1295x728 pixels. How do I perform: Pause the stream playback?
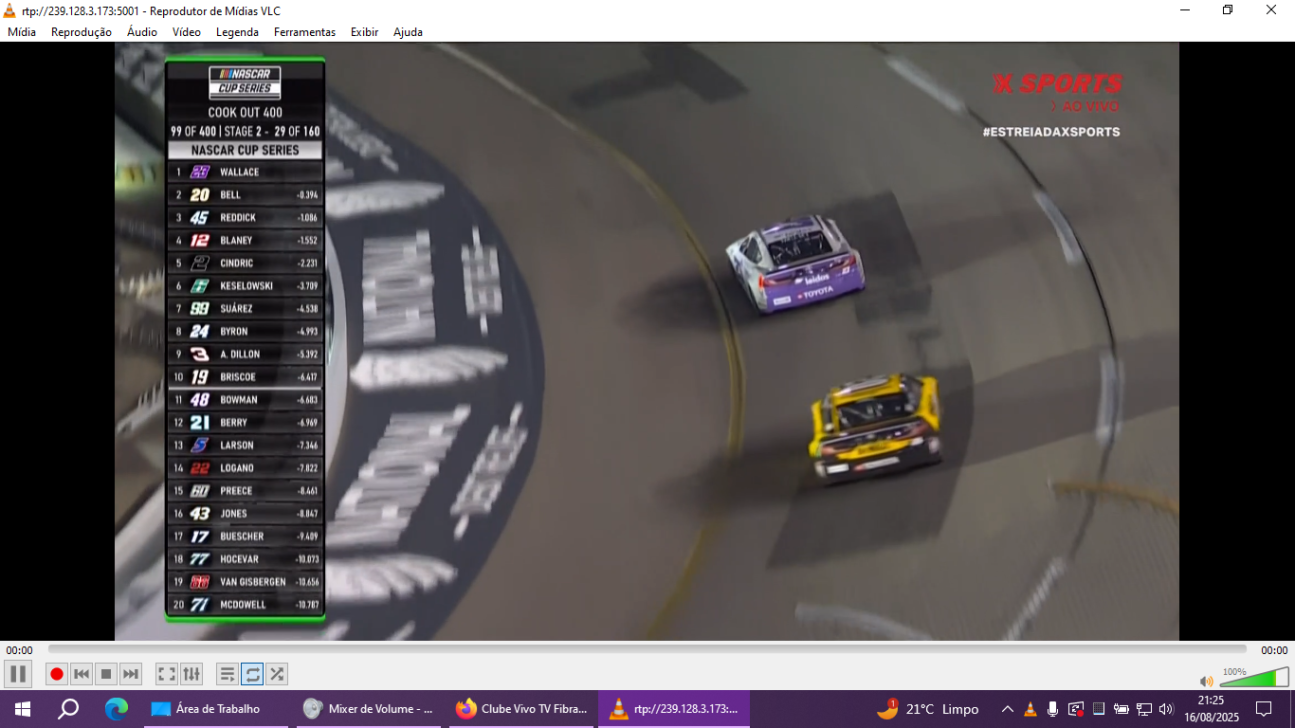pyautogui.click(x=18, y=674)
